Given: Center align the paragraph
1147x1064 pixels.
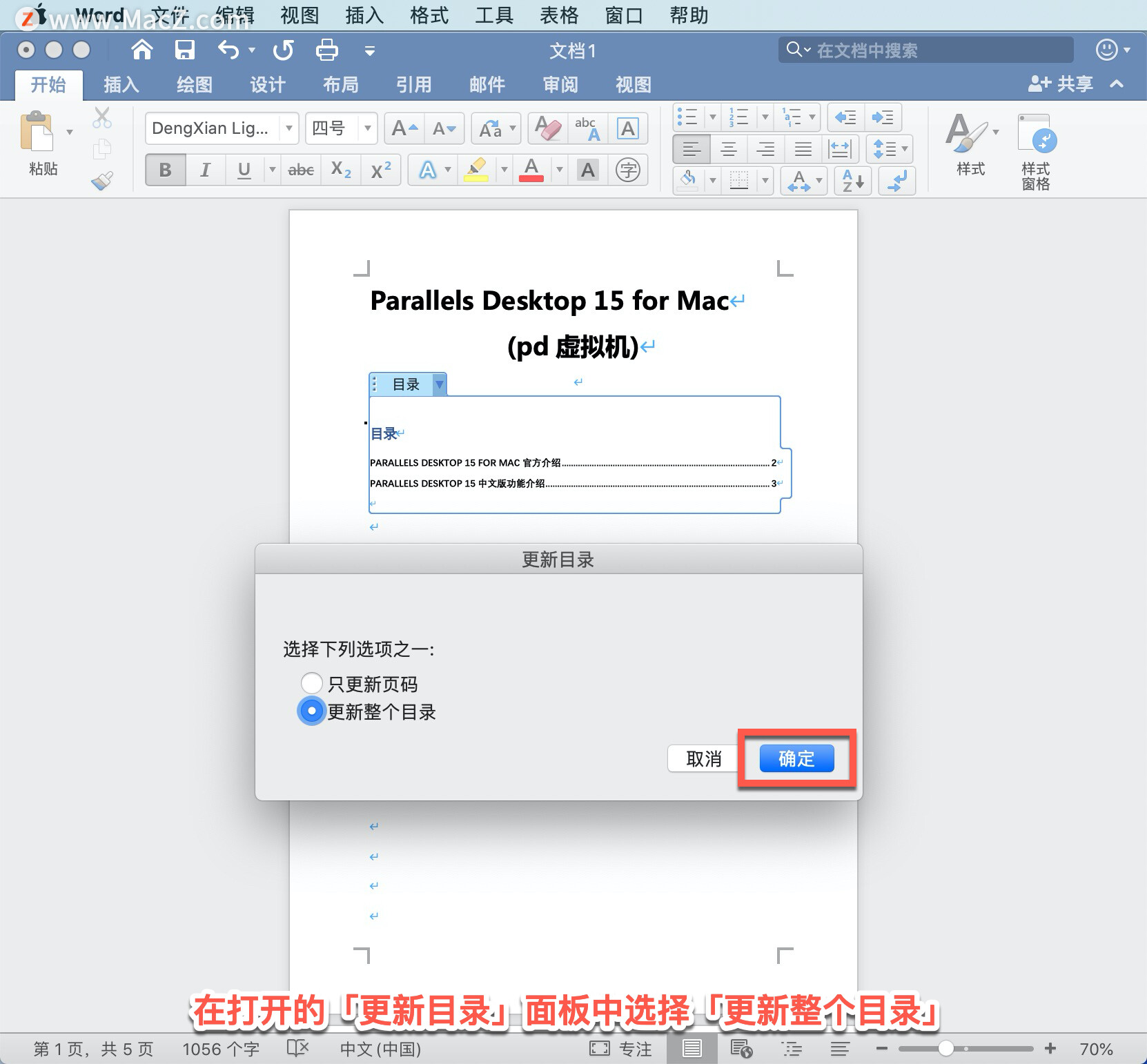Looking at the screenshot, I should pos(729,148).
